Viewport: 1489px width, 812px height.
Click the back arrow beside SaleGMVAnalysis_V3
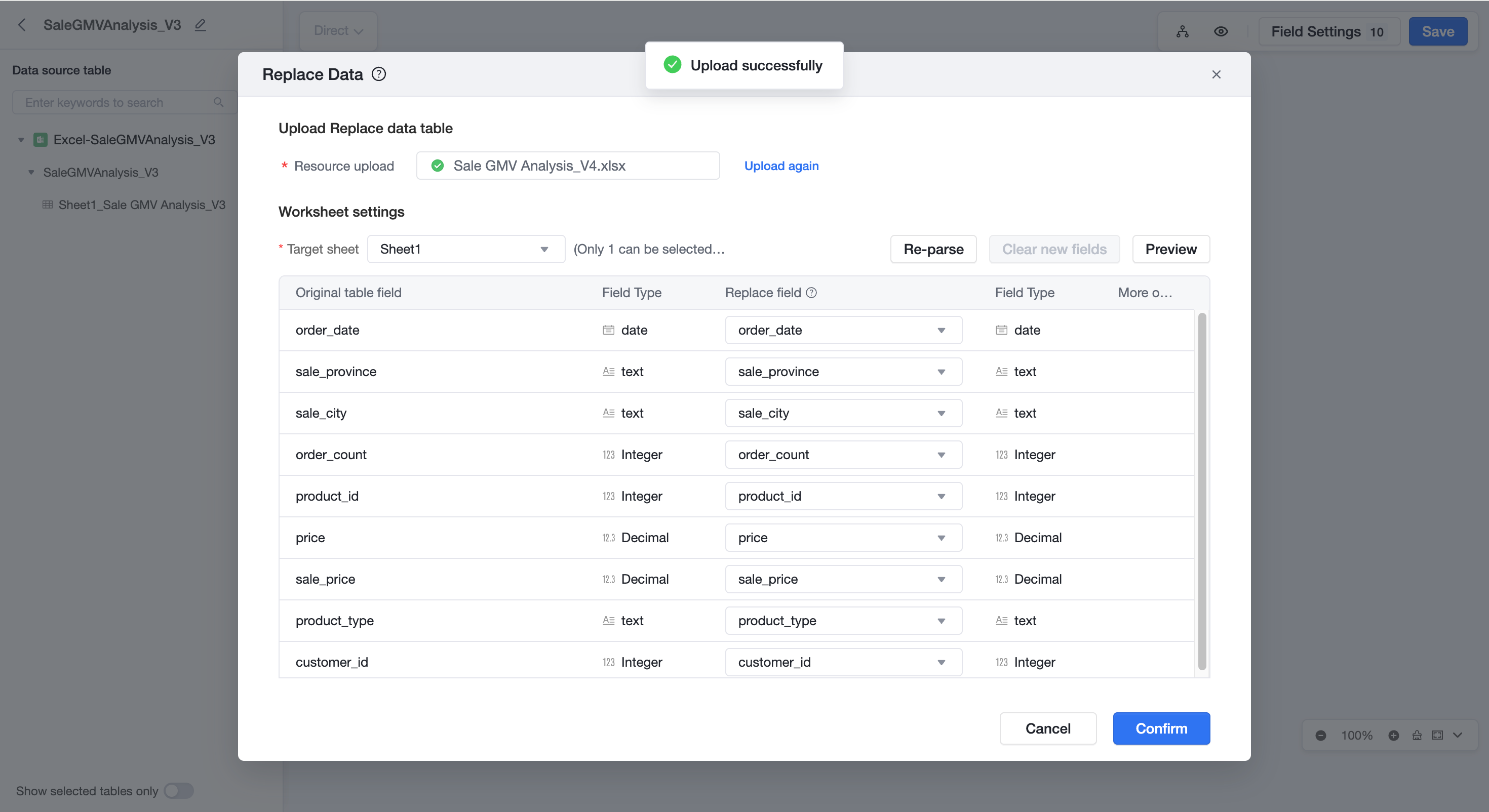coord(22,25)
